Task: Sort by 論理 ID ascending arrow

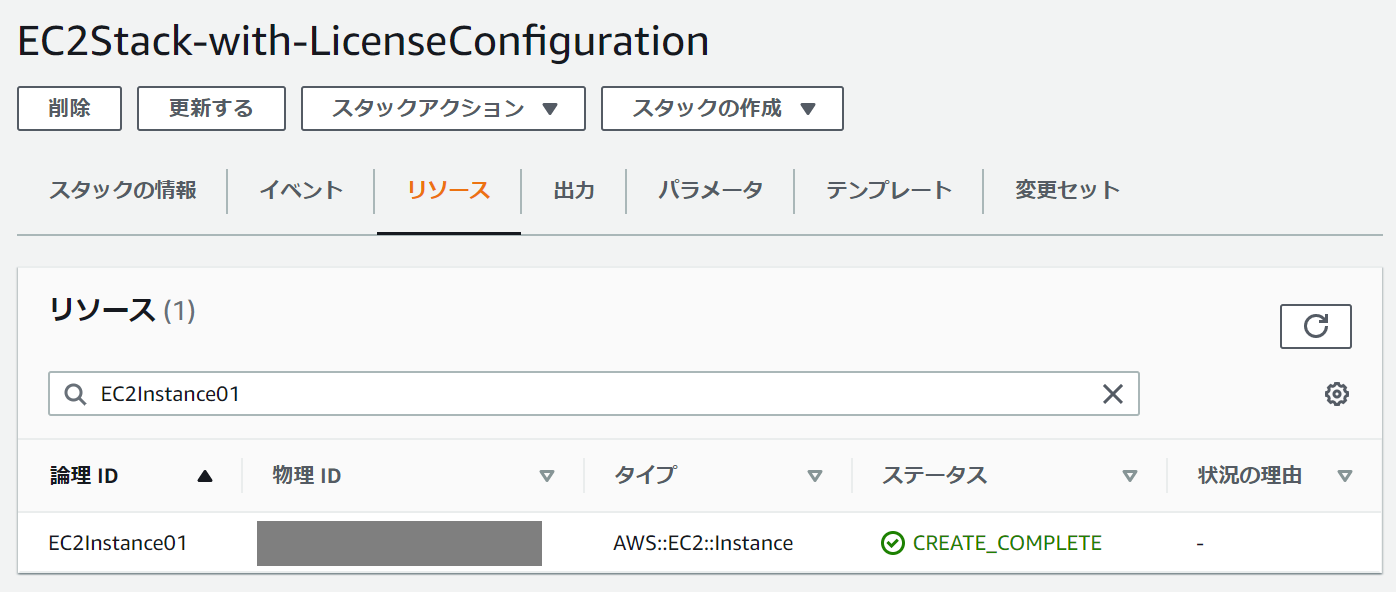Action: 205,476
